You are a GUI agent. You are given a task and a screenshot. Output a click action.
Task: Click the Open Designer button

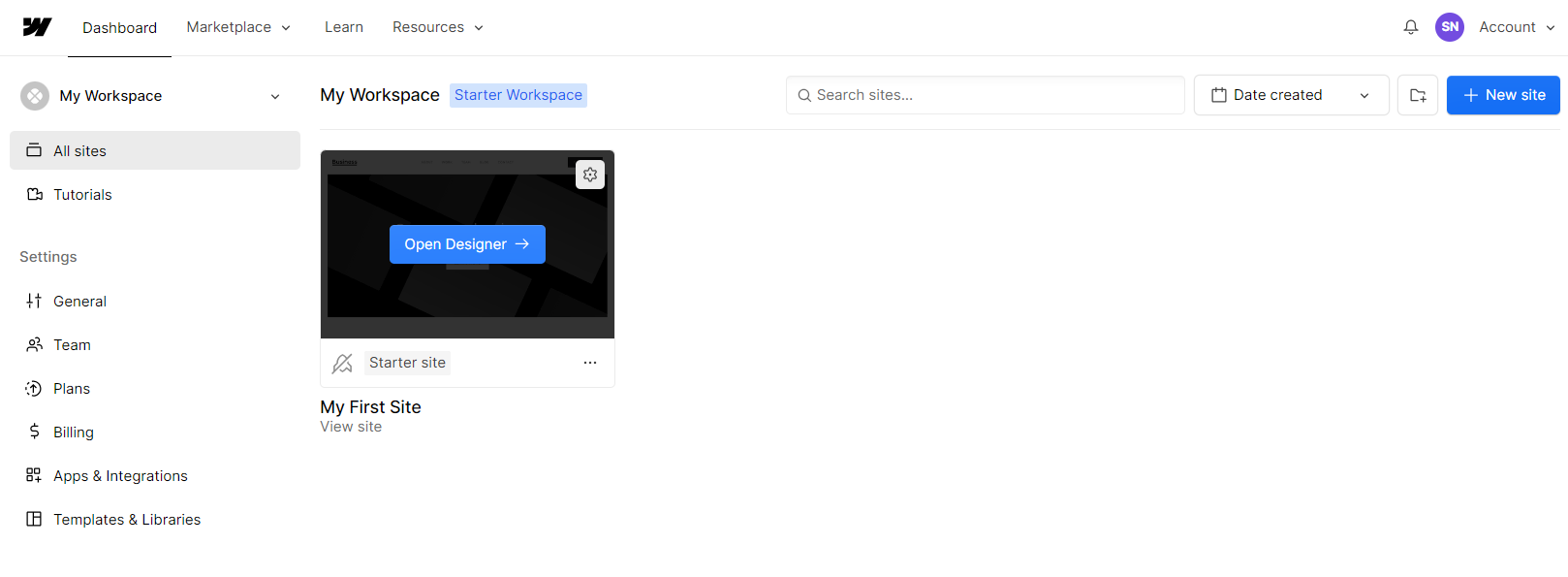tap(467, 244)
